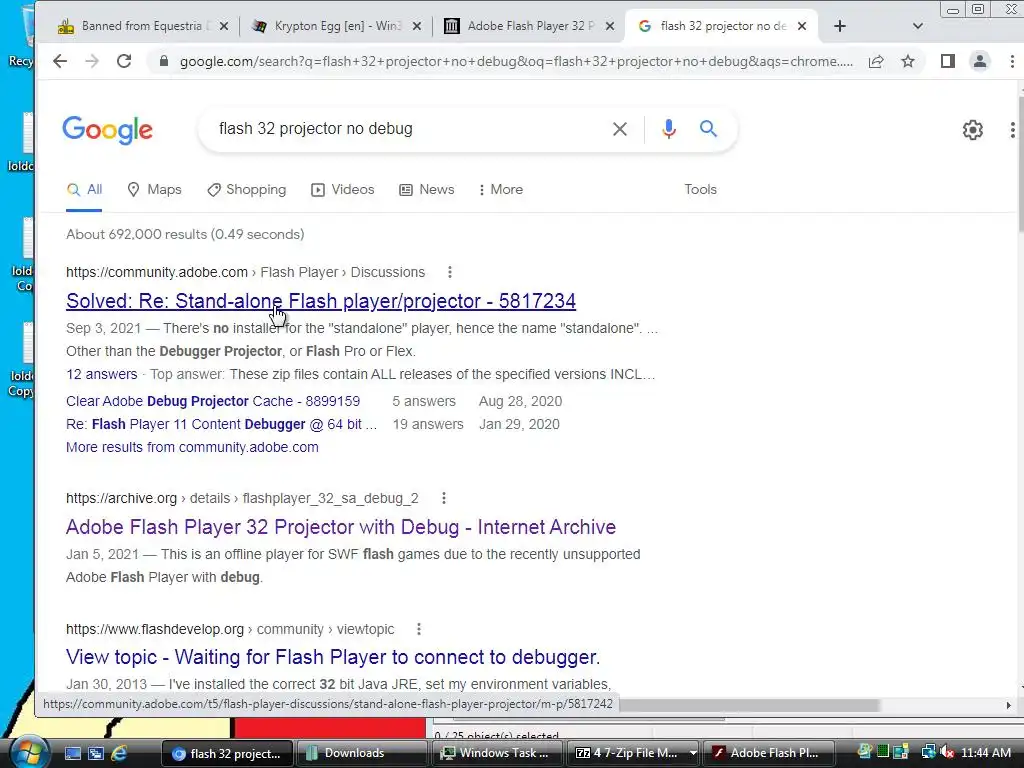
Task: Open Chrome profile avatar
Action: pyautogui.click(x=980, y=61)
